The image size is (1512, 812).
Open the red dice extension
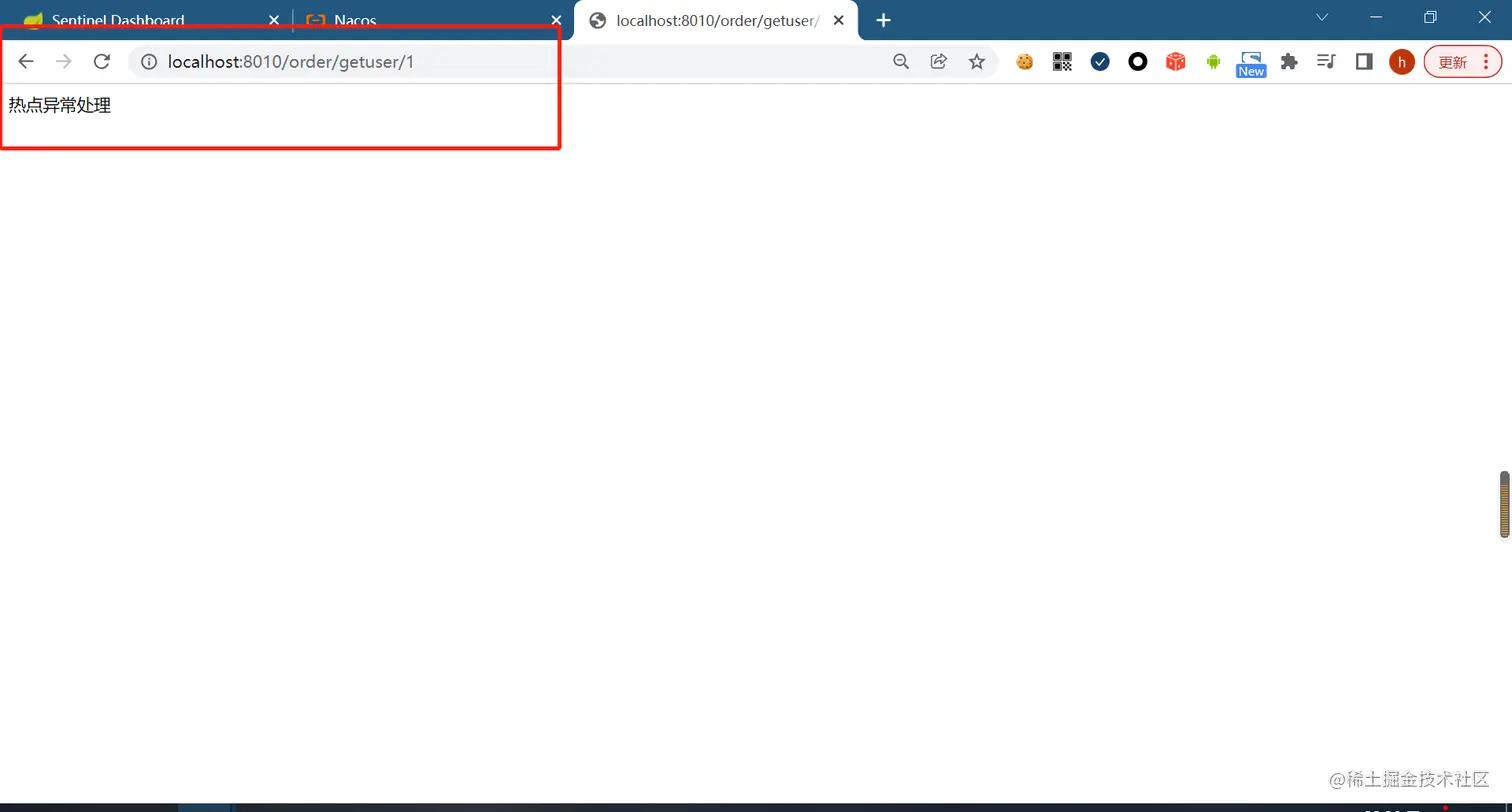tap(1176, 62)
